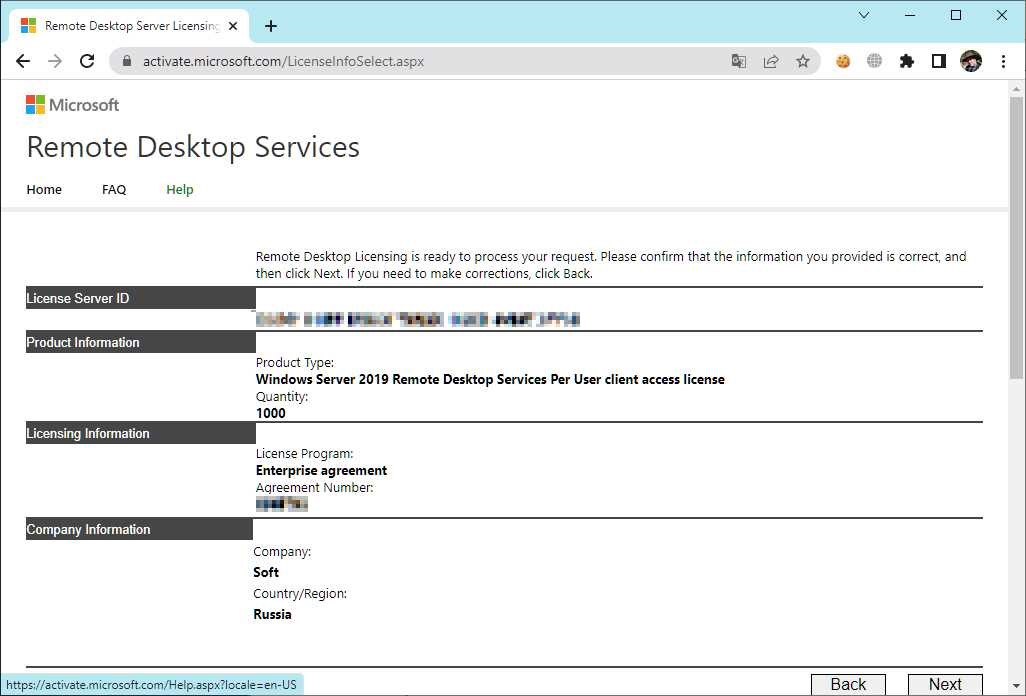The height and width of the screenshot is (696, 1026).
Task: Go to Home menu item
Action: pos(44,190)
